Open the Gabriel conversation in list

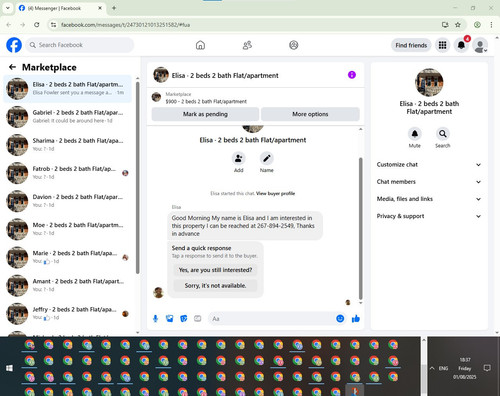pyautogui.click(x=68, y=117)
